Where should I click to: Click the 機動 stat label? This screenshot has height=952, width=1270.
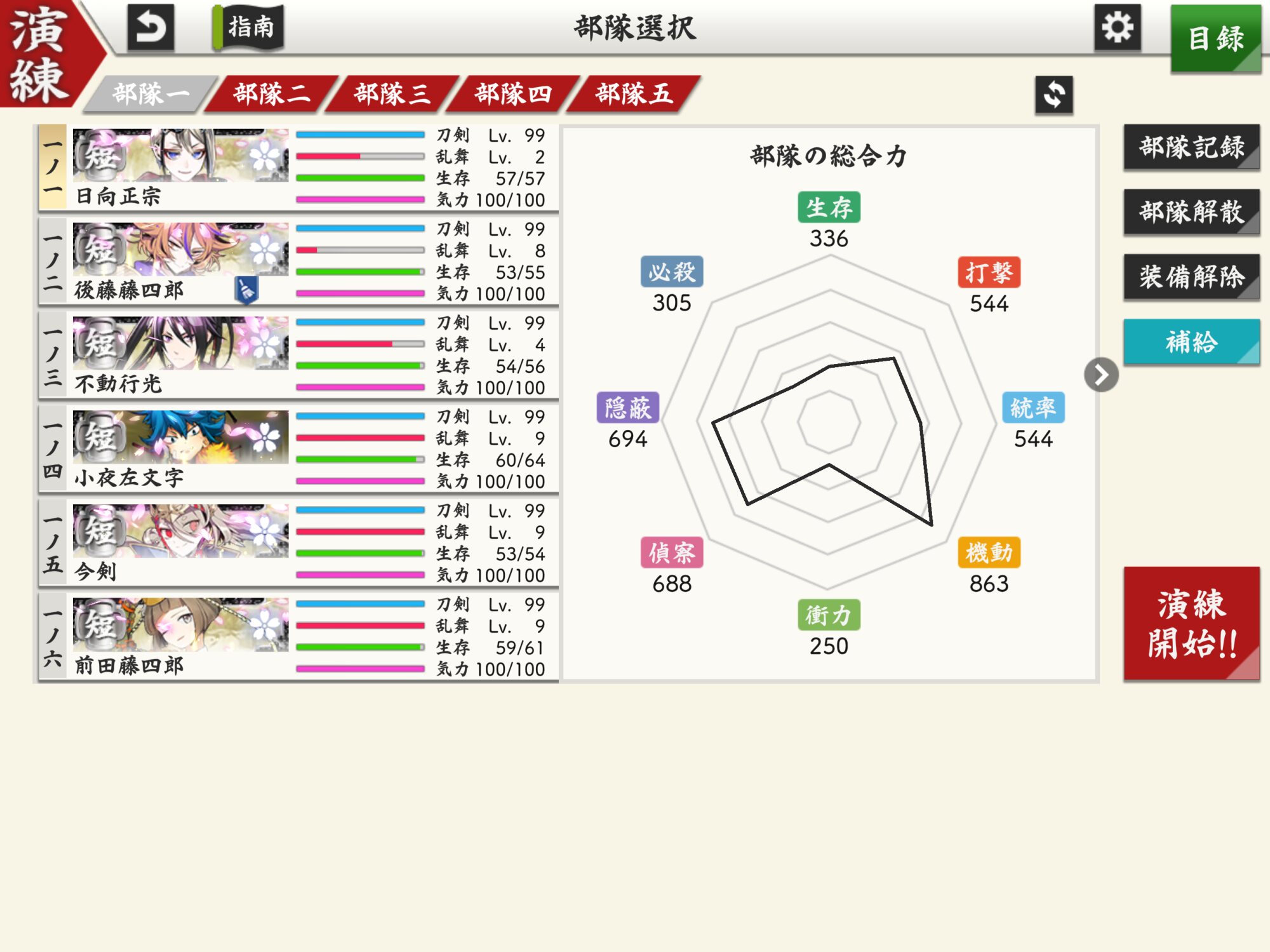pyautogui.click(x=989, y=553)
